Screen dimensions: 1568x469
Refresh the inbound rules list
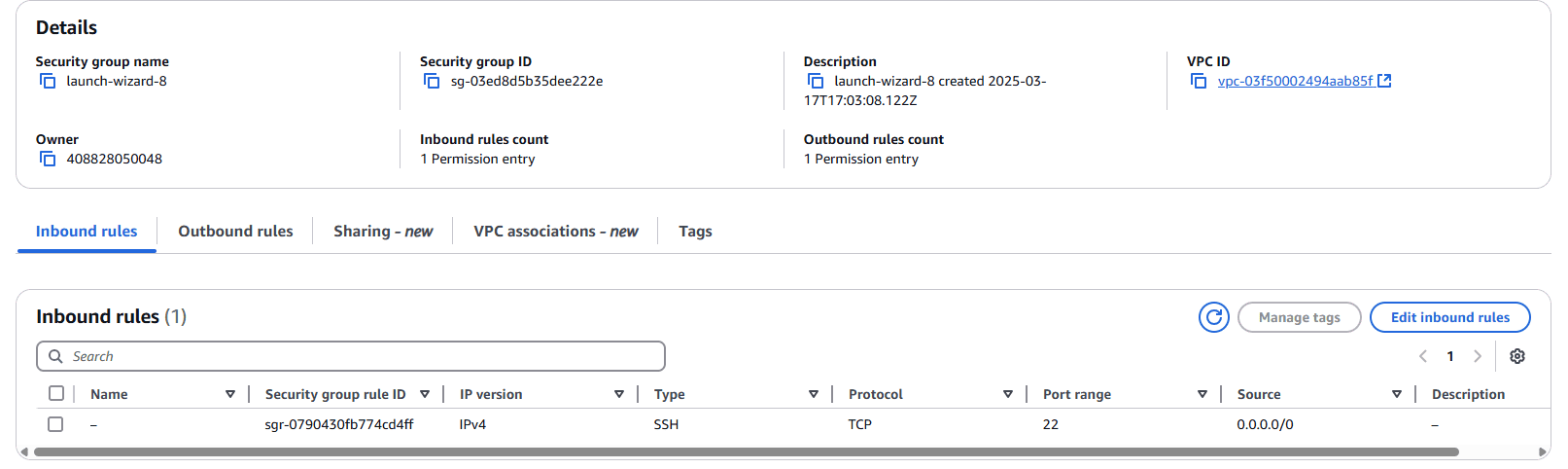pos(1214,317)
